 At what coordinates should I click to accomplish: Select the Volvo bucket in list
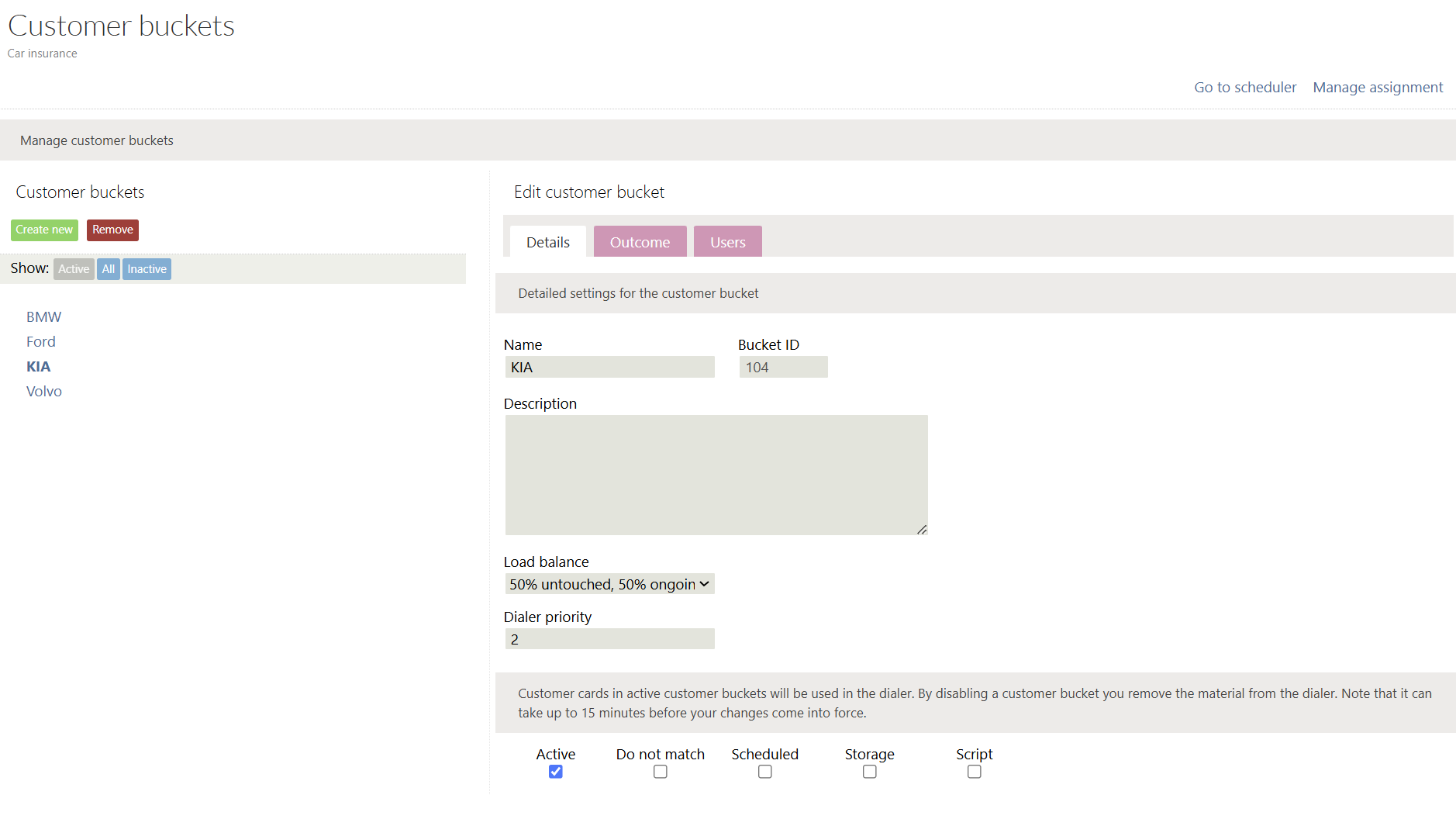[44, 392]
